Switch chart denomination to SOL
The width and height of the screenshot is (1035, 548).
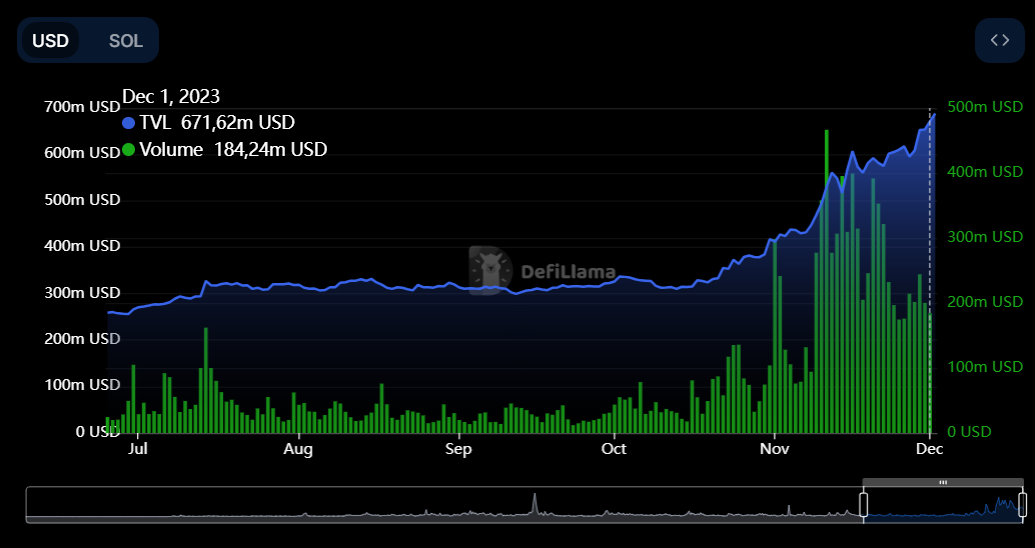(x=126, y=41)
